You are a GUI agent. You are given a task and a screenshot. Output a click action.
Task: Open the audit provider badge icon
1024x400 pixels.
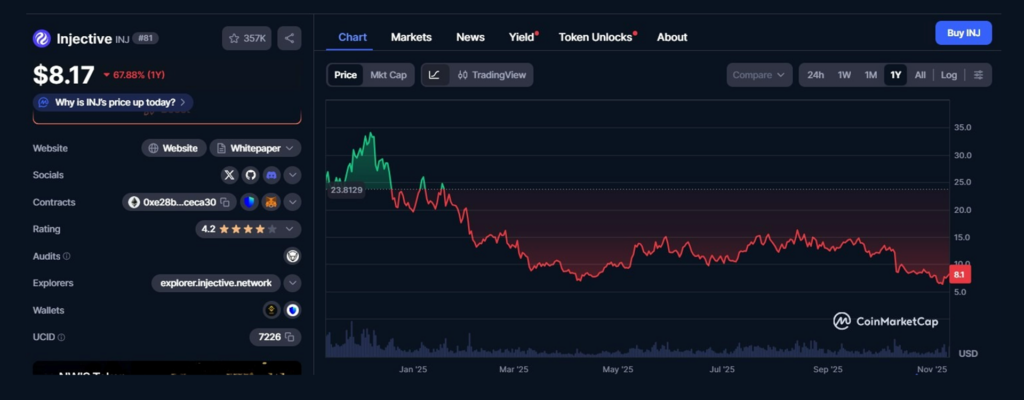293,256
